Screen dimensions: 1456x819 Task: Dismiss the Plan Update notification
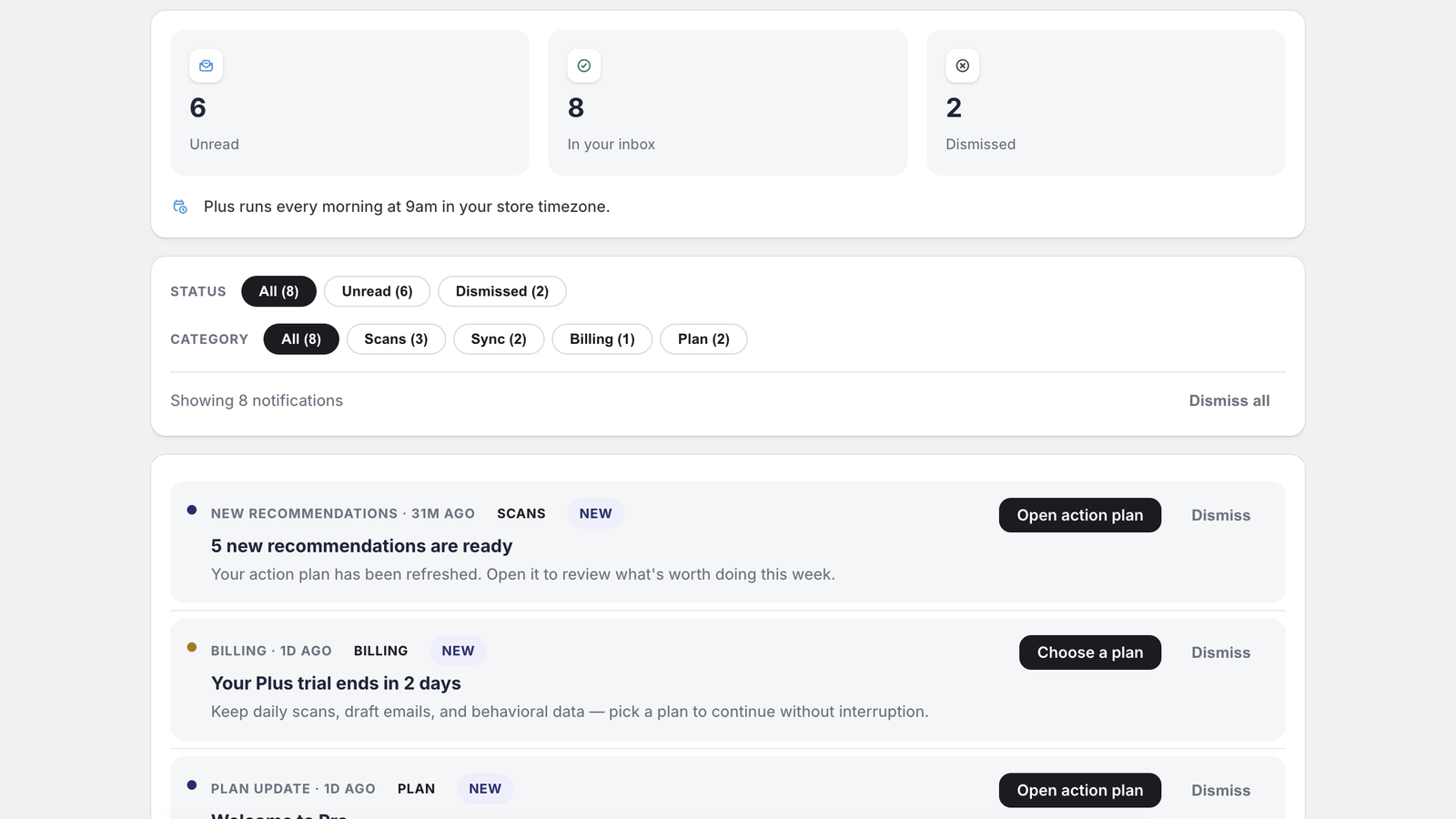[1221, 790]
